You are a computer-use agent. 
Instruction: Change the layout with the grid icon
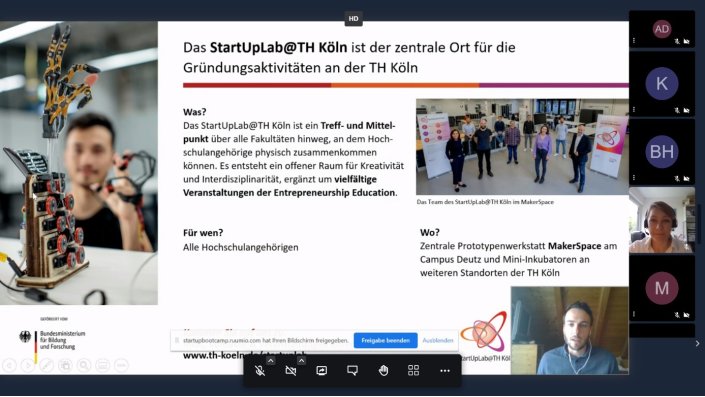(414, 370)
